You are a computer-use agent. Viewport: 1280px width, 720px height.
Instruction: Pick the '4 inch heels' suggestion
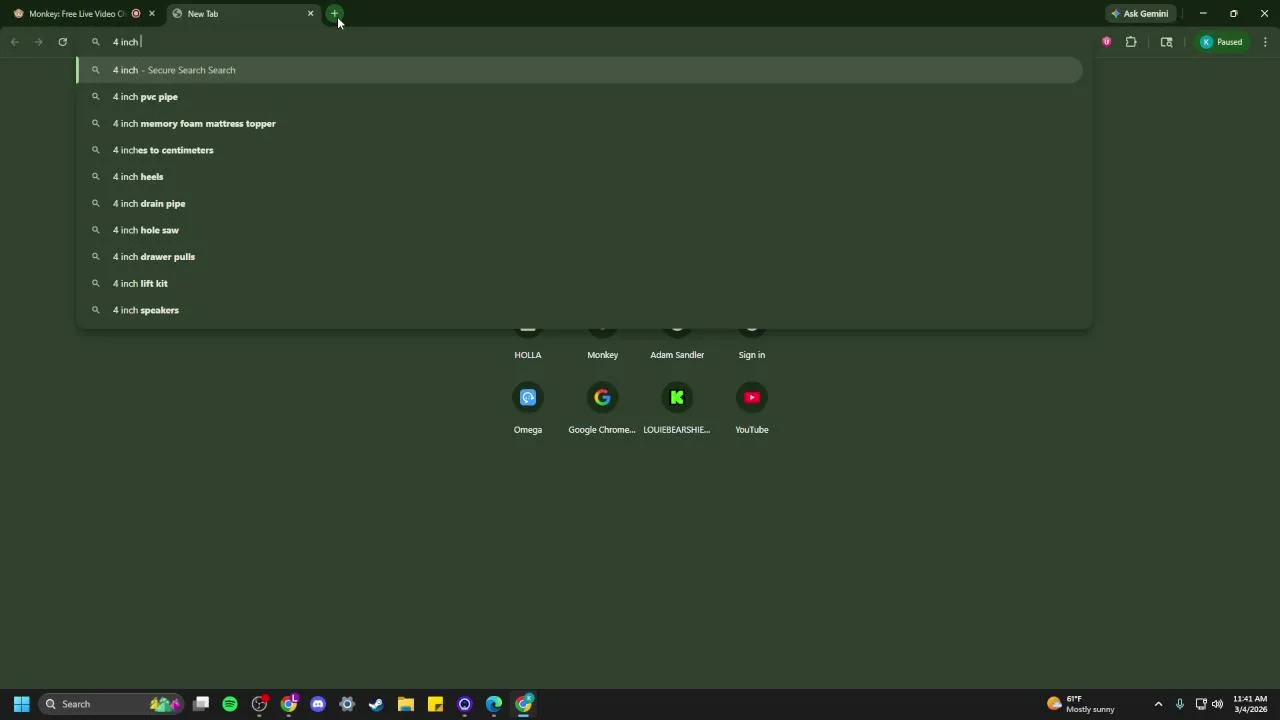click(x=580, y=177)
